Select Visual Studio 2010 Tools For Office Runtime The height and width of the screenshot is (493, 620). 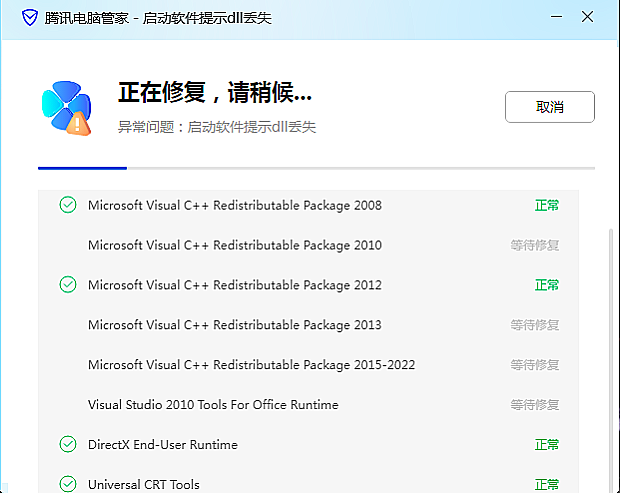[x=213, y=405]
